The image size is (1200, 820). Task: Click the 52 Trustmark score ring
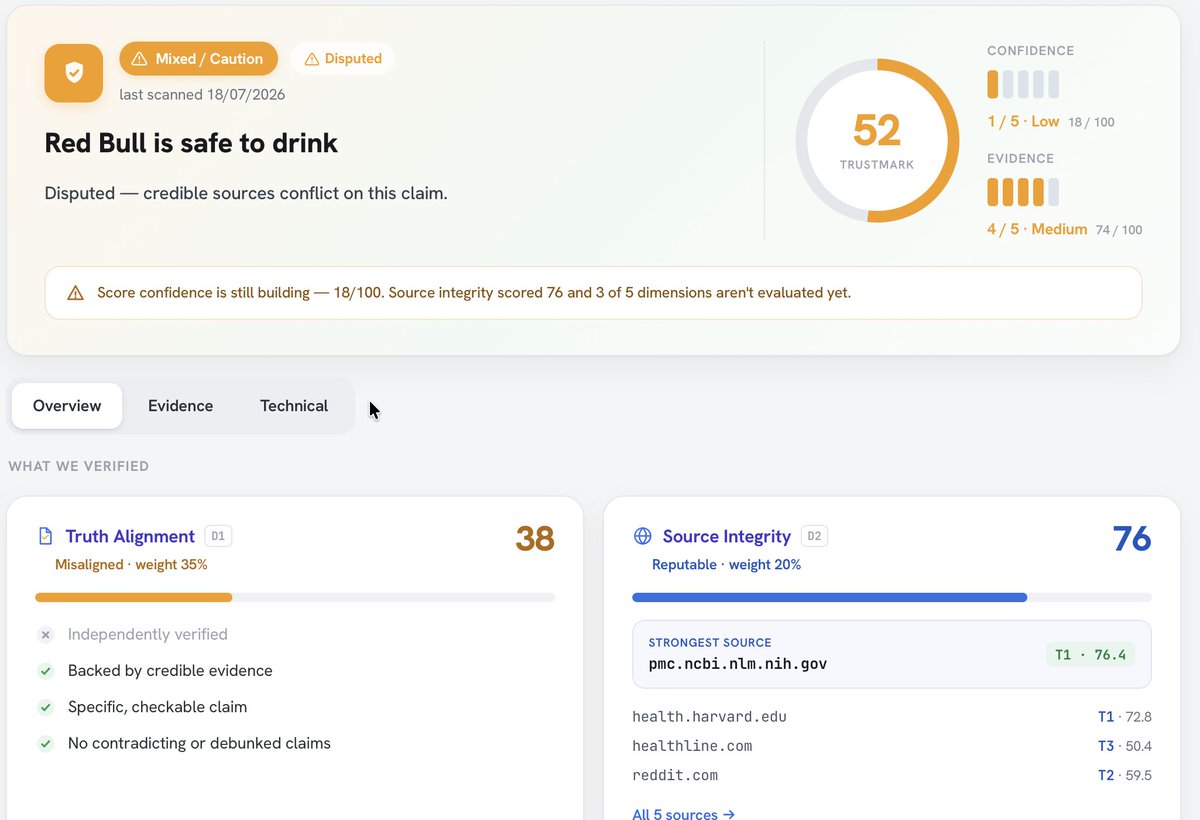[877, 140]
